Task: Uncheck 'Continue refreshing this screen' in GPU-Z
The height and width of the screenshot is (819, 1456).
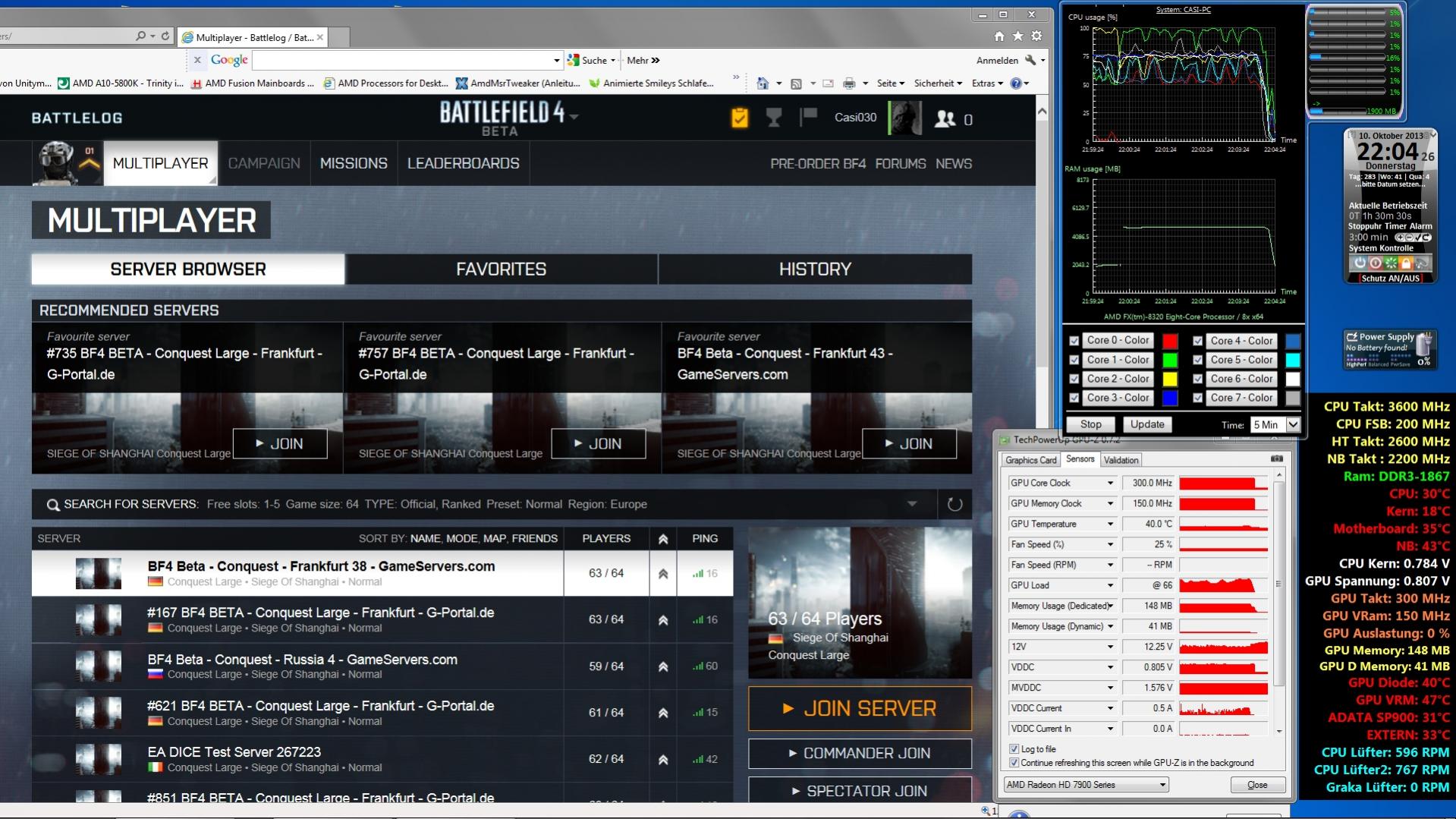Action: point(1014,763)
